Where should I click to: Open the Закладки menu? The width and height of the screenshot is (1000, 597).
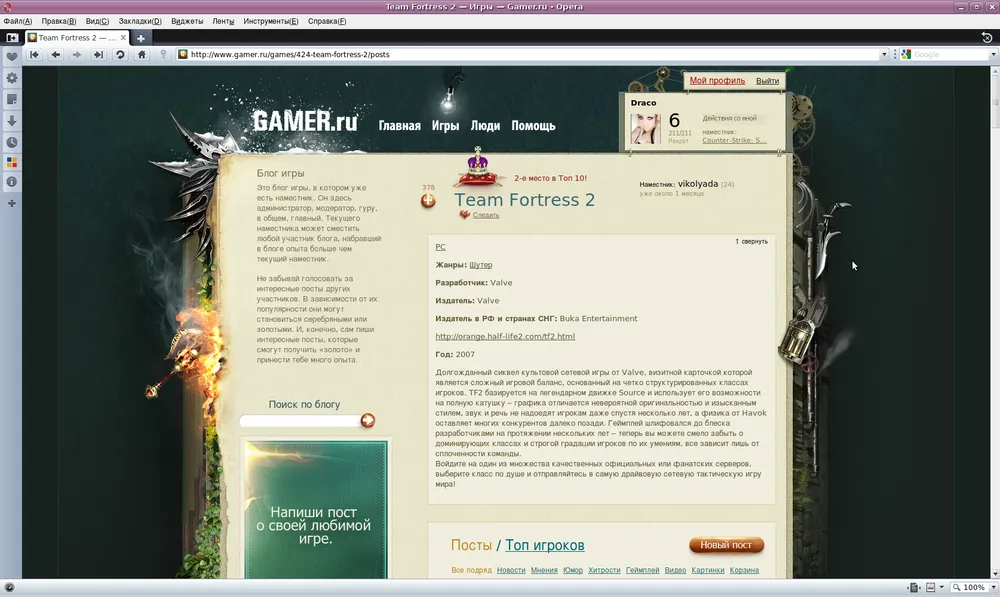[x=140, y=21]
